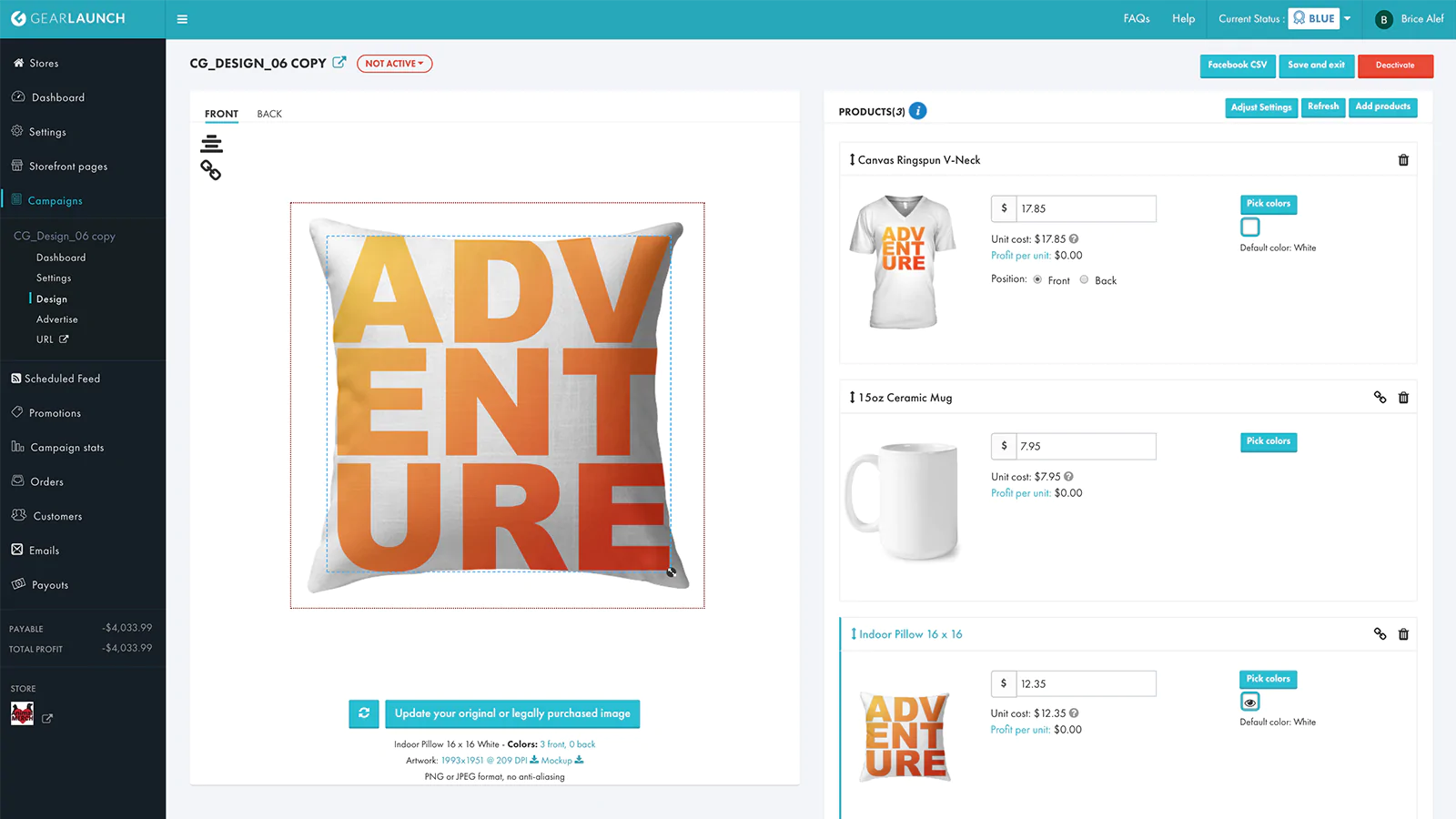Image resolution: width=1456 pixels, height=819 pixels.
Task: Open Campaign stats in the sidebar
Action: 57,448
